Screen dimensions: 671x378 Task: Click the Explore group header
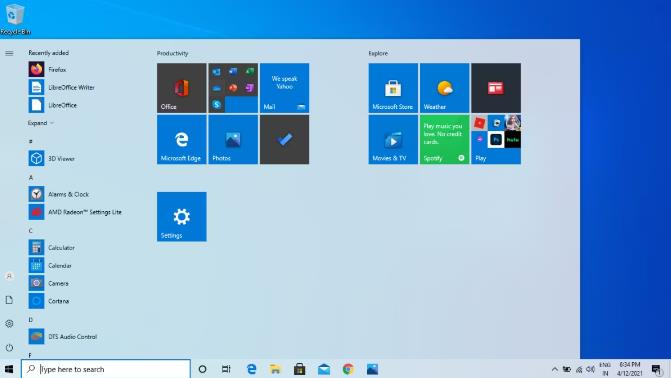[x=378, y=53]
